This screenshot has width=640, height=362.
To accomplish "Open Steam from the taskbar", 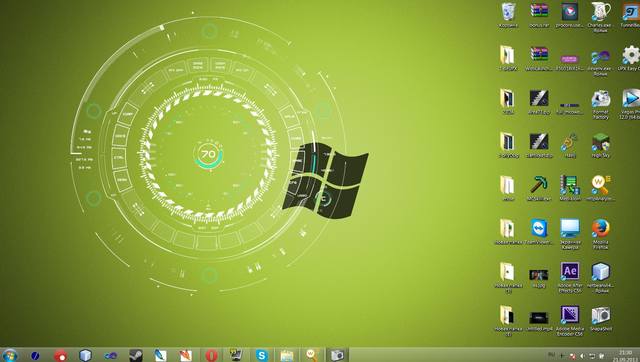I will (136, 355).
